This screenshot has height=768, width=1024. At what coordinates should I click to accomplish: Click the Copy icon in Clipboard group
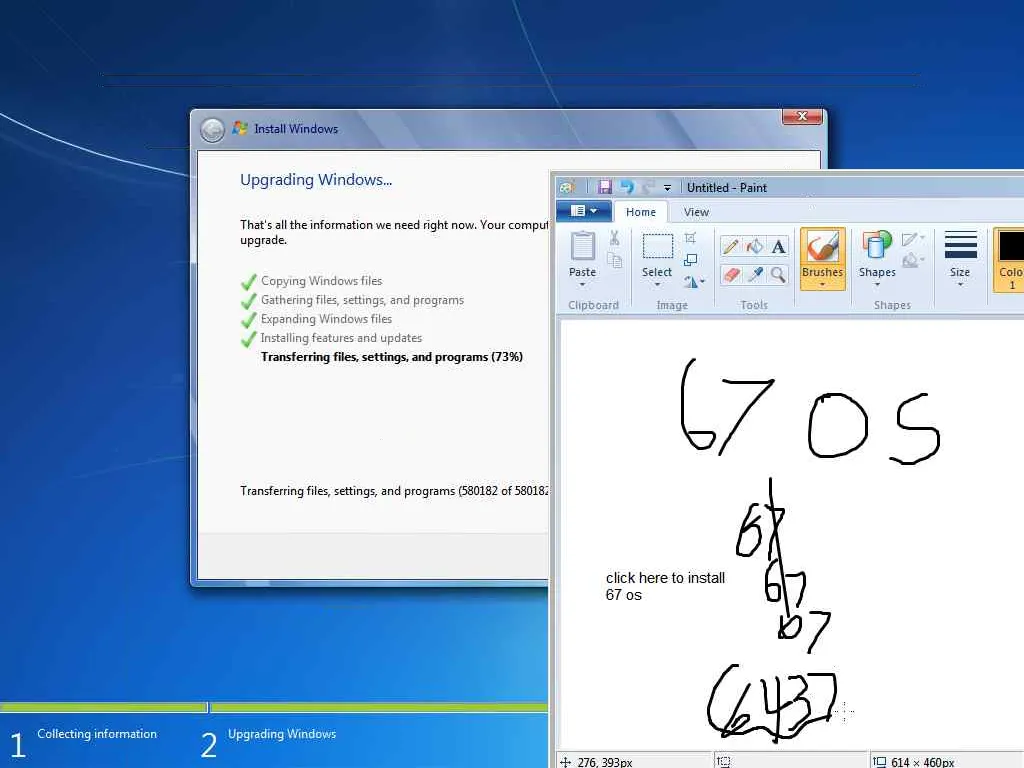[x=614, y=261]
